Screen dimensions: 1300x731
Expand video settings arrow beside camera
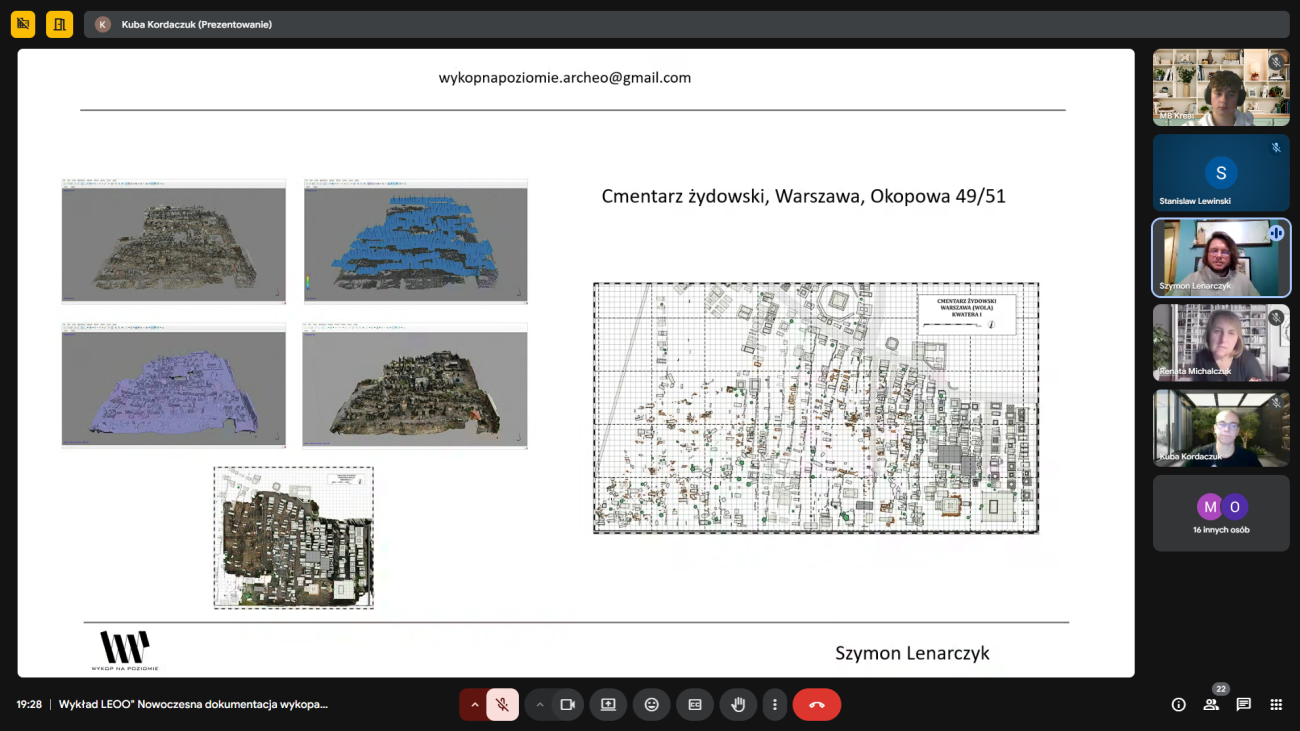pos(540,704)
